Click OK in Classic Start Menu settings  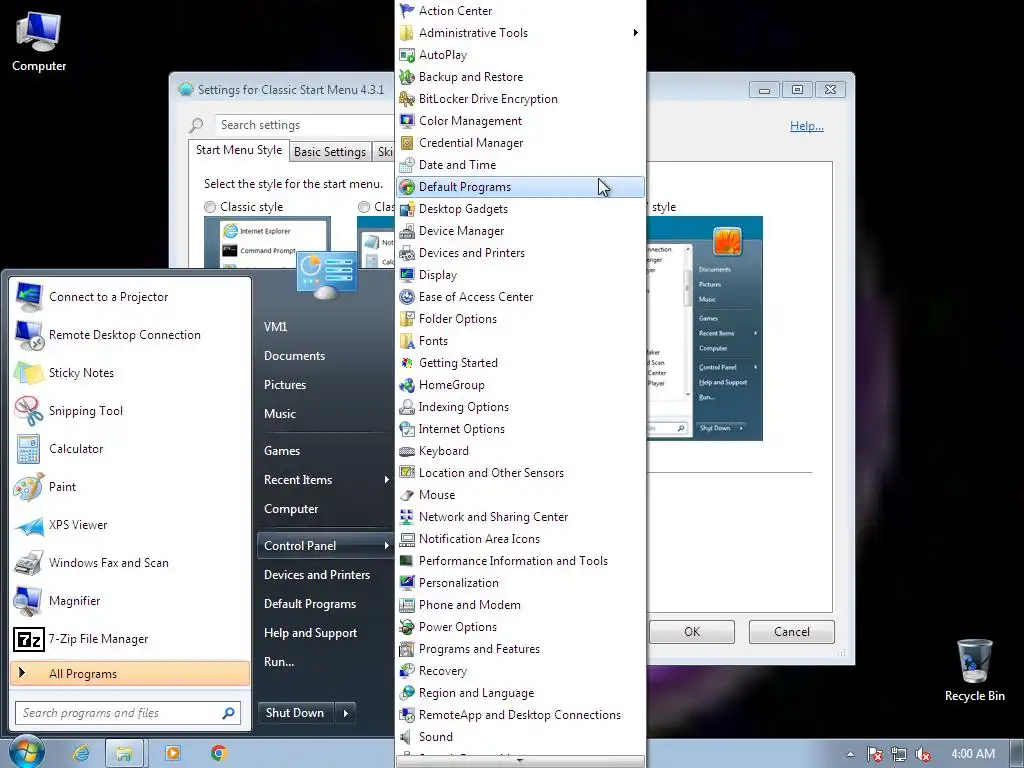tap(692, 632)
